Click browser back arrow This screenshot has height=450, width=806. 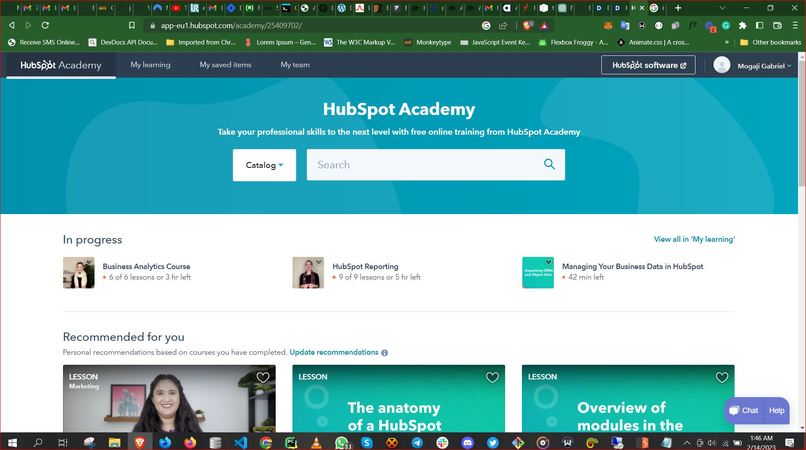pyautogui.click(x=11, y=25)
